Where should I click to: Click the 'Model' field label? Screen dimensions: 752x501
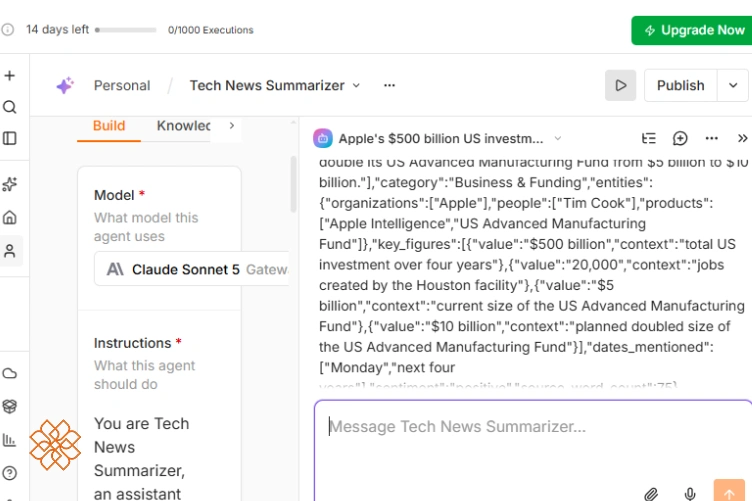click(x=114, y=195)
